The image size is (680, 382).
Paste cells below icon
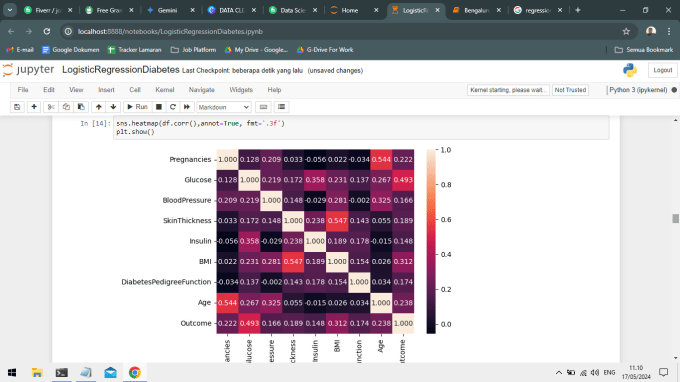point(81,107)
